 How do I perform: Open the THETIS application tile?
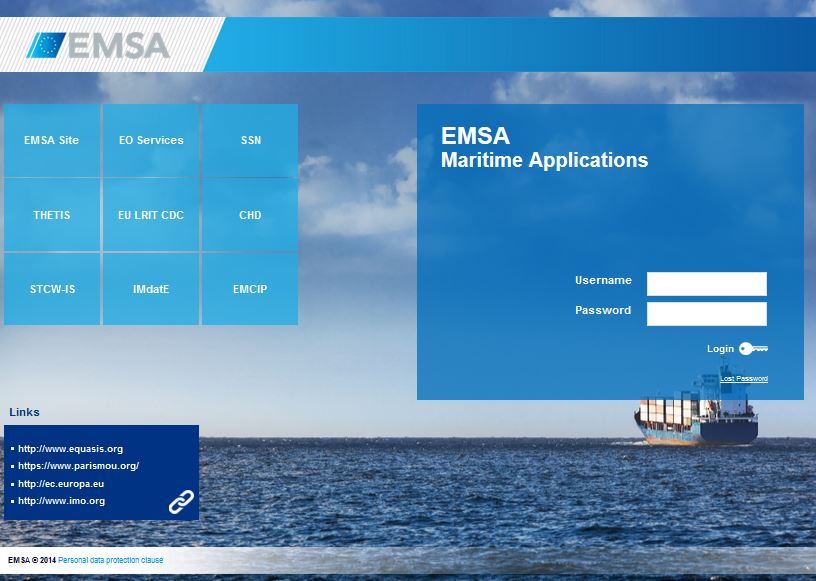(52, 215)
